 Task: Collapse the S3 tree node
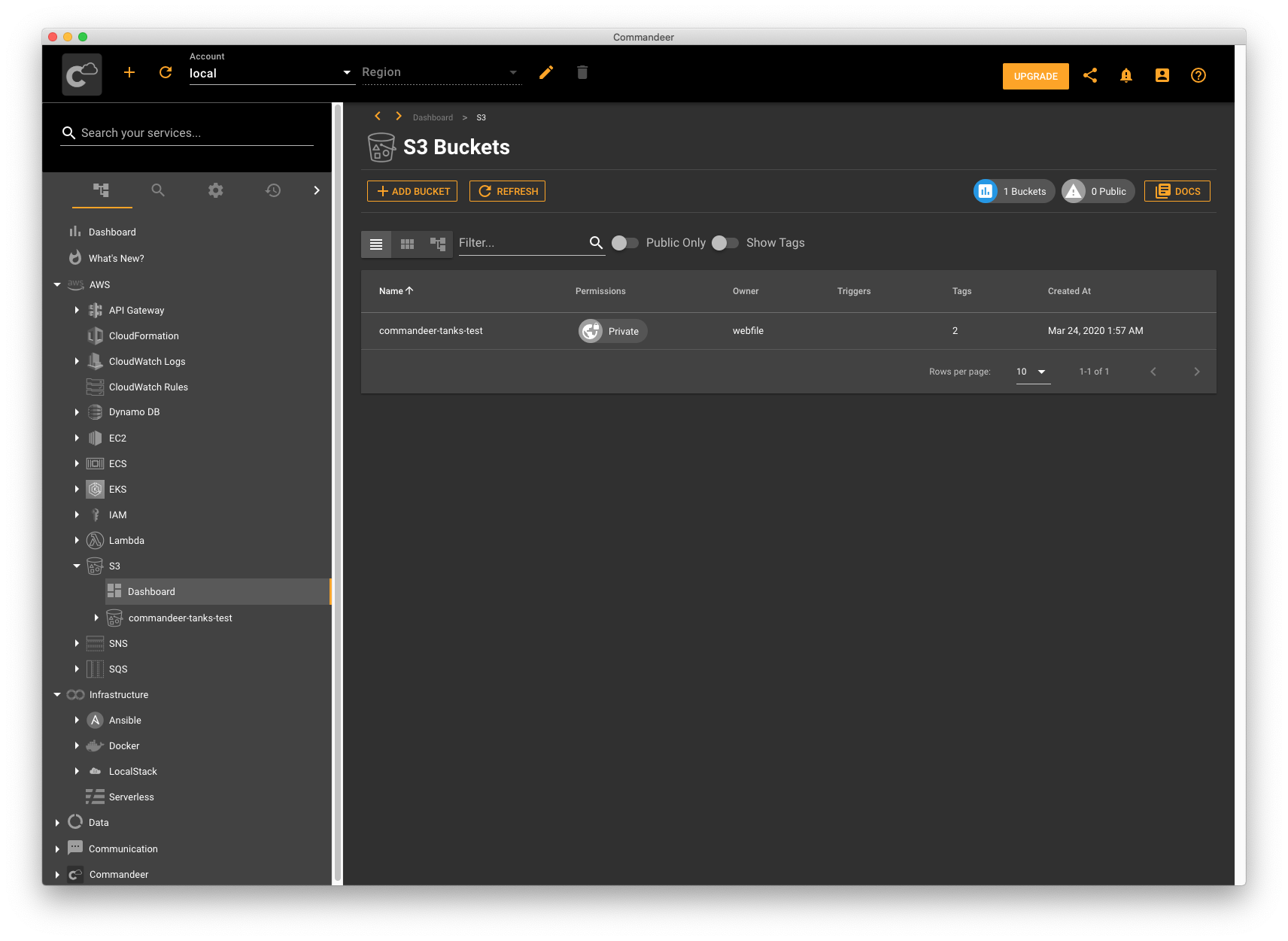(77, 566)
